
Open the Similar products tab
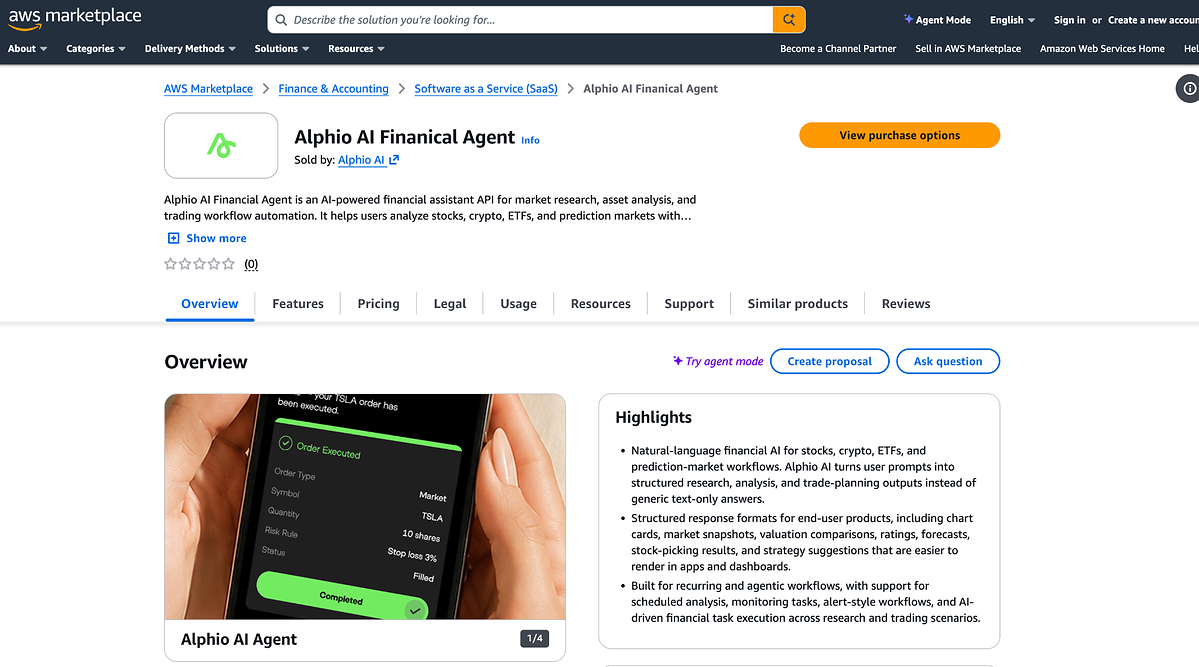pyautogui.click(x=798, y=304)
